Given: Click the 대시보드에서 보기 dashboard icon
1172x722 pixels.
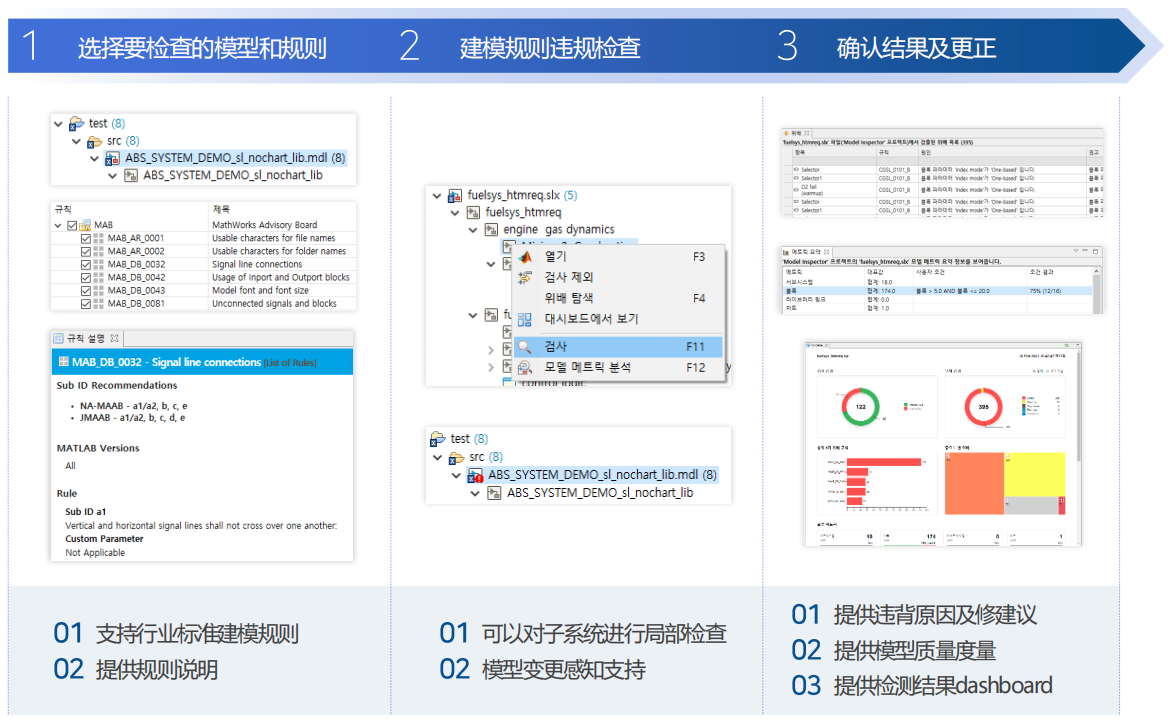Looking at the screenshot, I should click(525, 319).
